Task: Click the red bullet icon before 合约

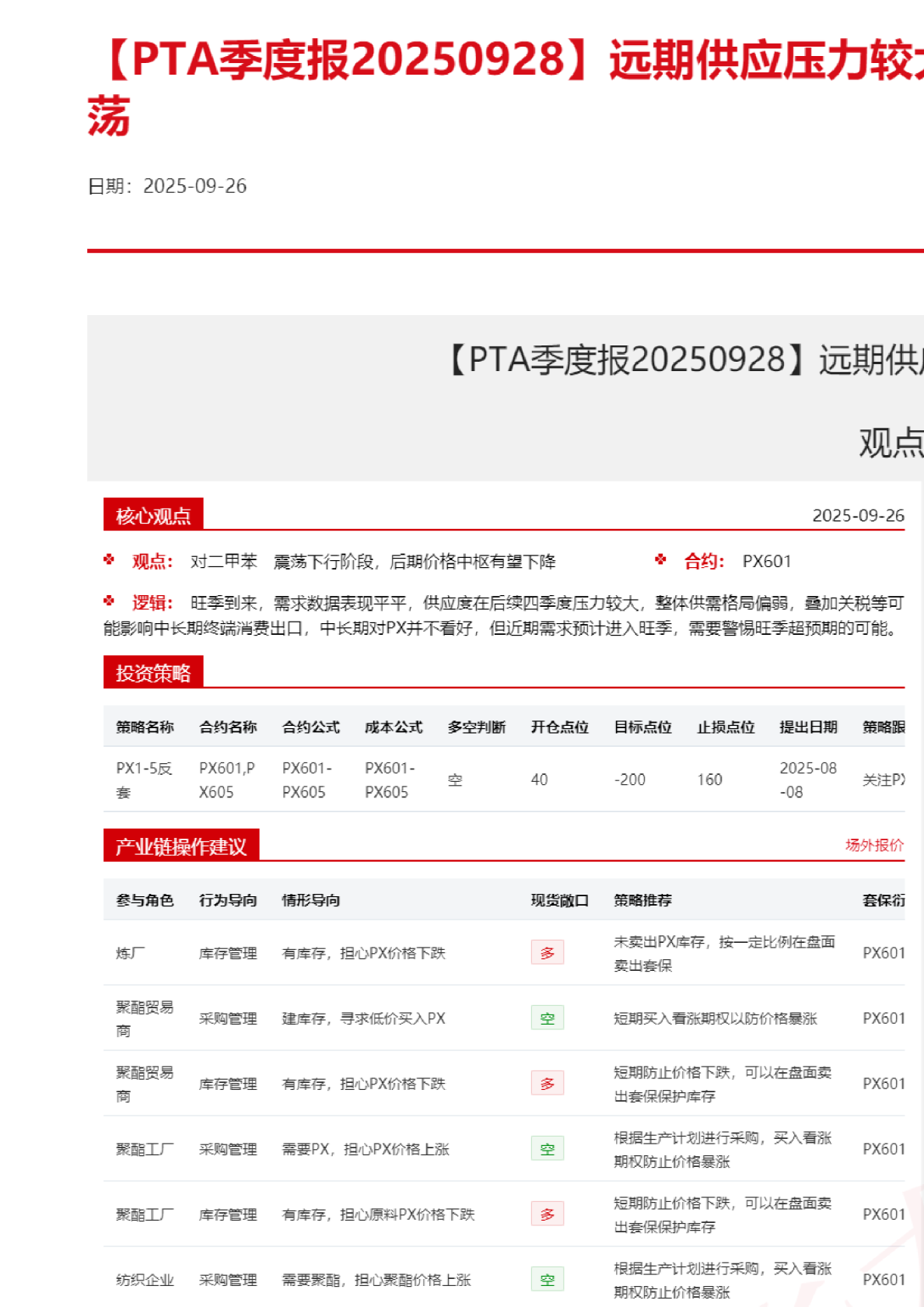Action: pyautogui.click(x=660, y=559)
